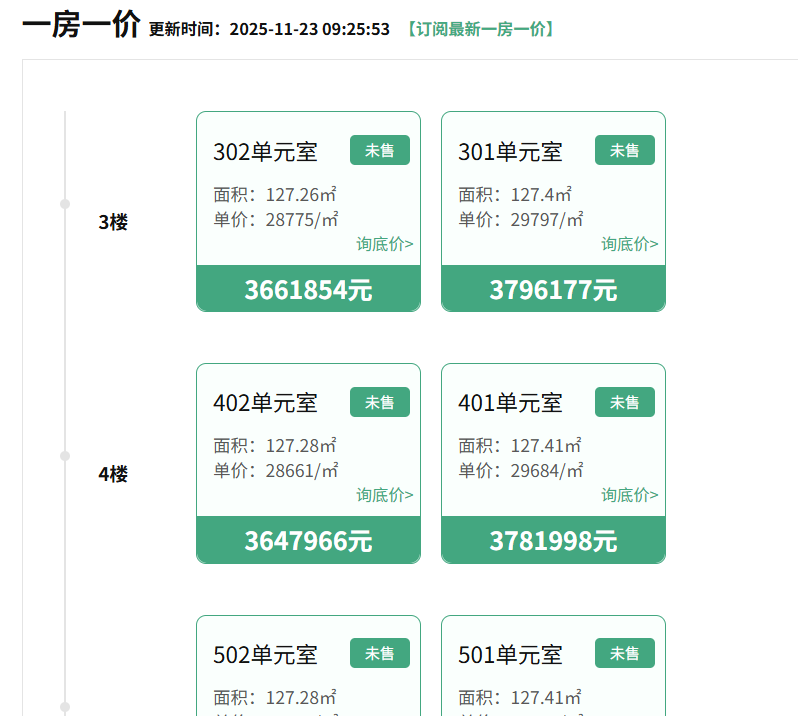The width and height of the screenshot is (798, 716).
Task: Click the timeline dot beside 3楼
Action: click(x=65, y=204)
